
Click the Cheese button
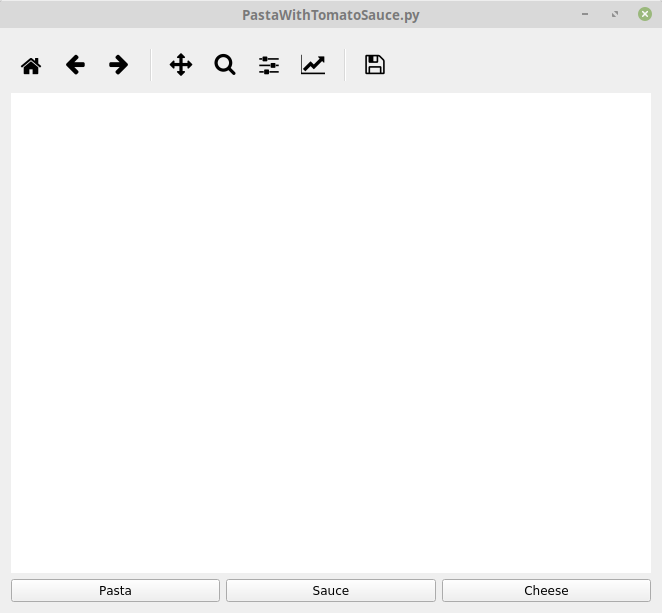pos(546,590)
